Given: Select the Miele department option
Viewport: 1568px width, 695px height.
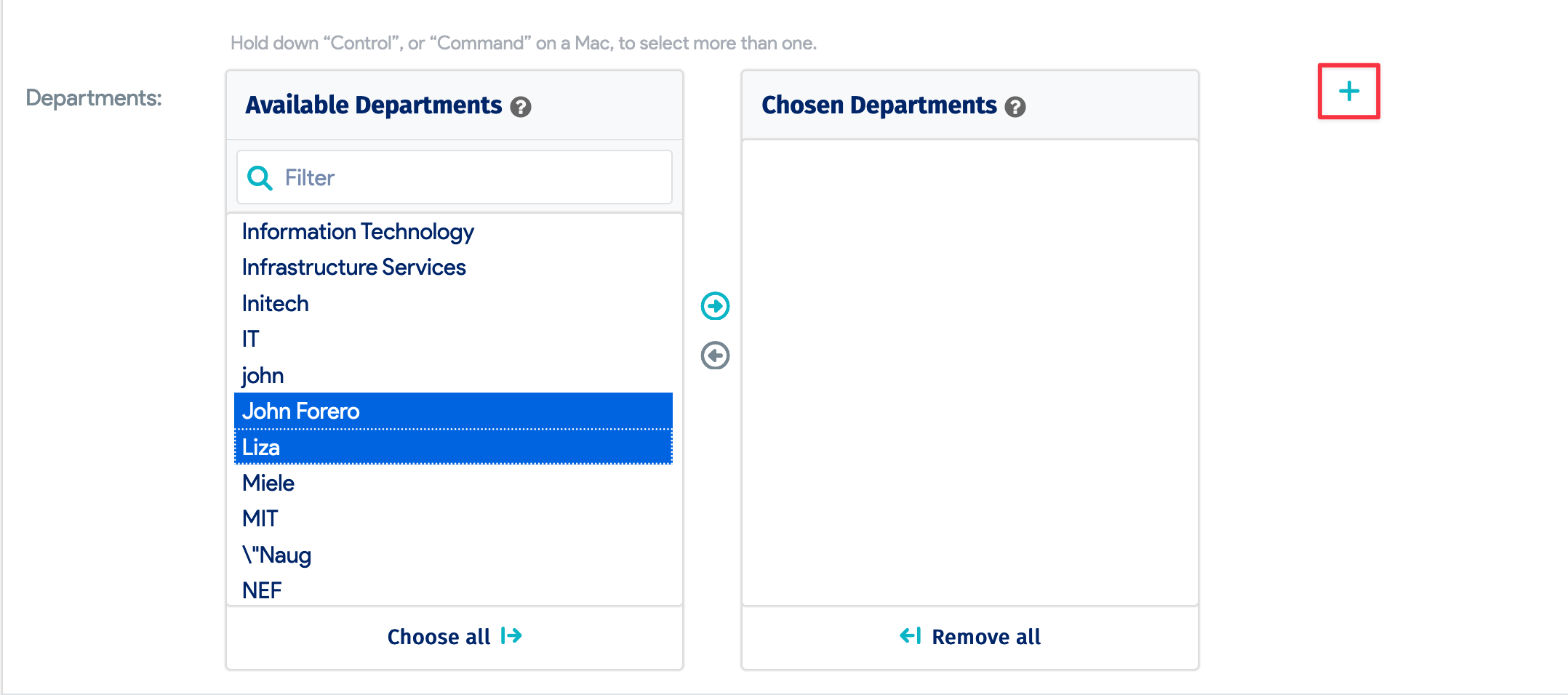Looking at the screenshot, I should coord(268,483).
